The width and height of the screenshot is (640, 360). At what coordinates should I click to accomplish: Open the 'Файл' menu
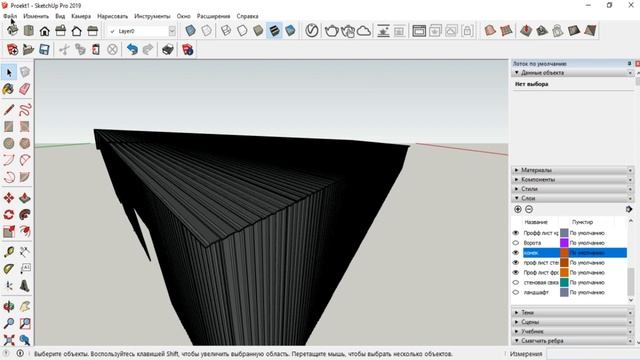[10, 16]
